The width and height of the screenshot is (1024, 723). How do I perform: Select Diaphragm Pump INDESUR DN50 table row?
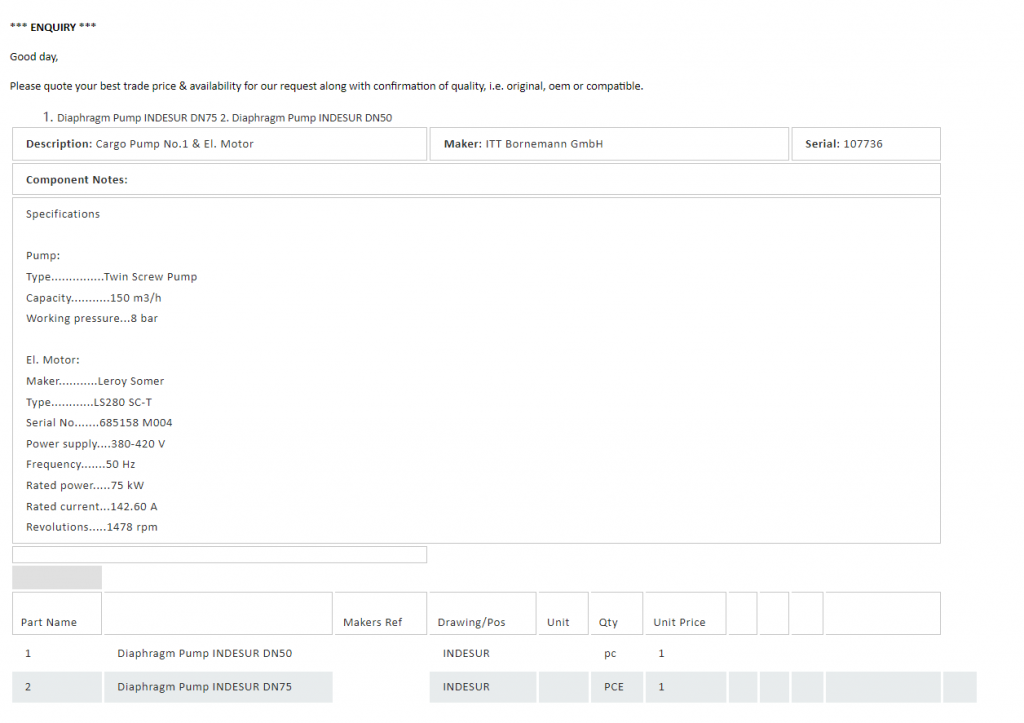[205, 653]
